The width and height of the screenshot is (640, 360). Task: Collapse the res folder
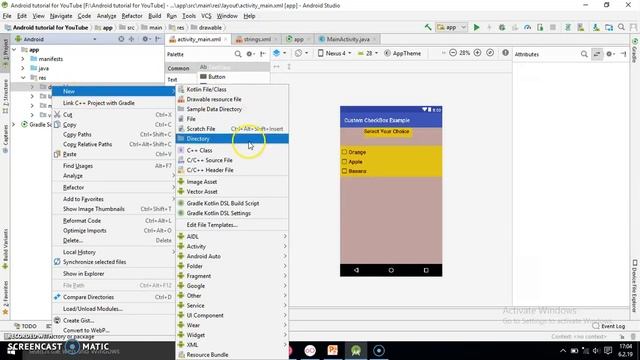[23, 78]
